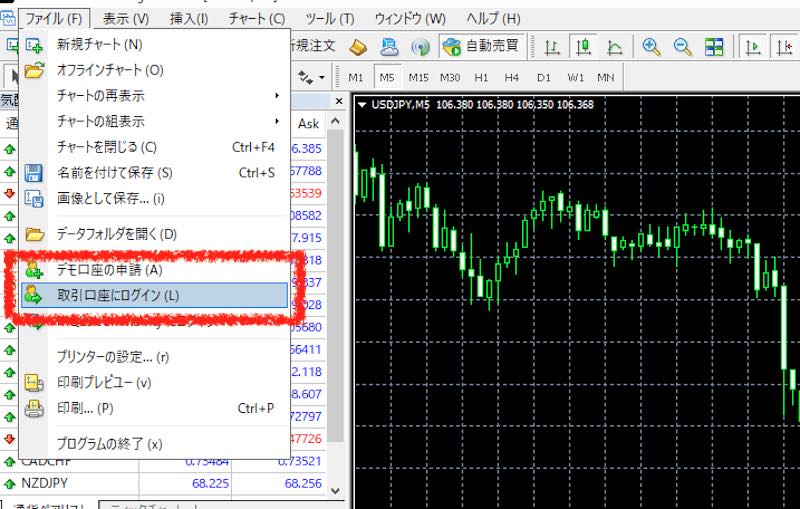The width and height of the screenshot is (800, 509).
Task: Open the ファイル (F) menu
Action: (x=54, y=19)
